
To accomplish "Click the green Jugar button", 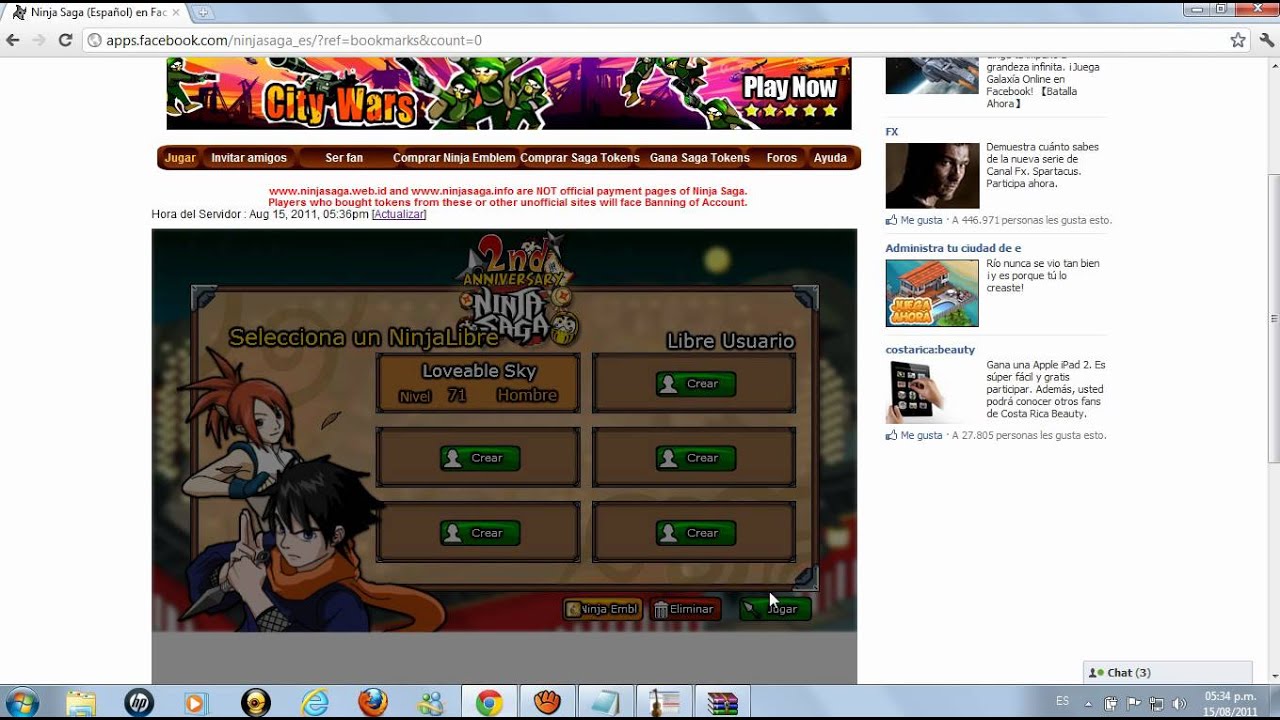I will tap(775, 609).
